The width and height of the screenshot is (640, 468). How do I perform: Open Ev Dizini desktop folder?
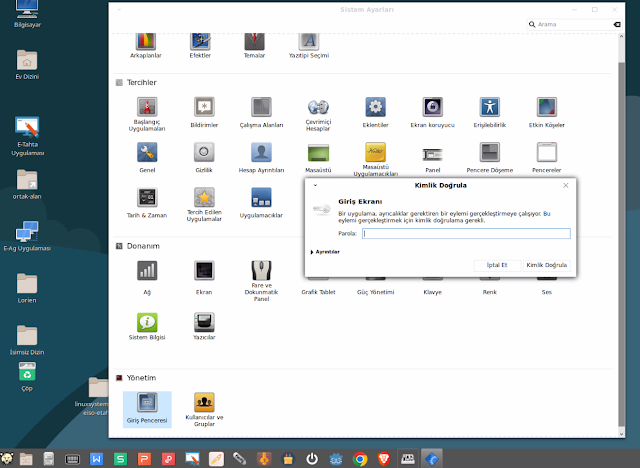click(x=27, y=64)
